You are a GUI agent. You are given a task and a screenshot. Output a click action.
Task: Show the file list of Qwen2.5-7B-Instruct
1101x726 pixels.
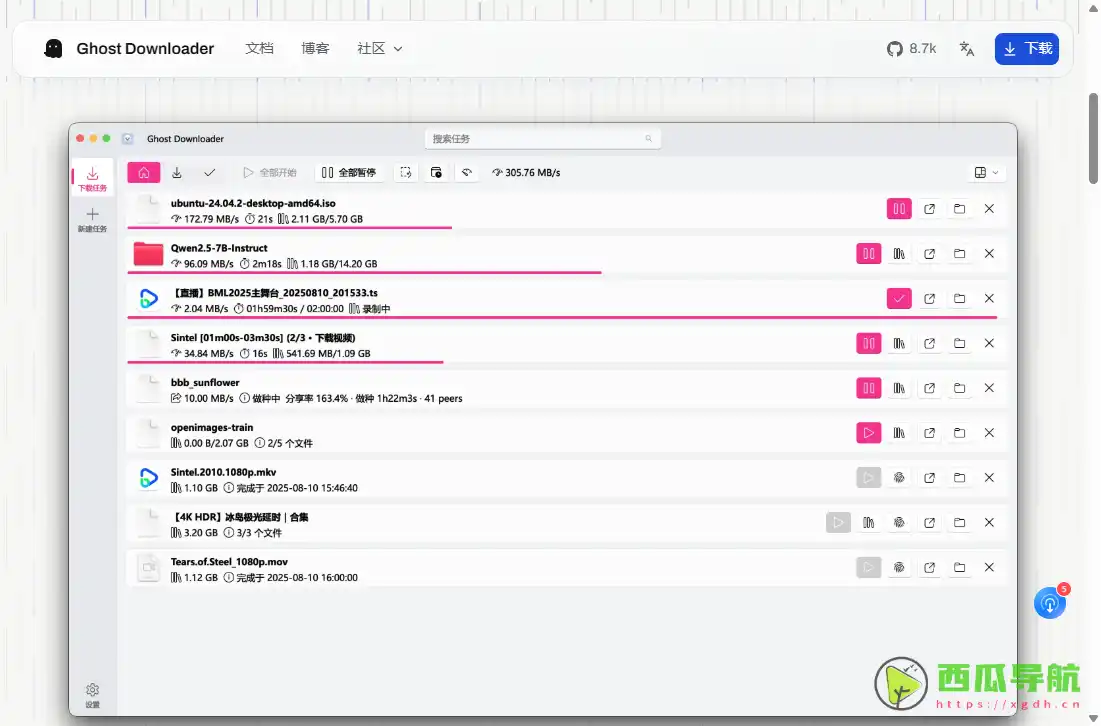pyautogui.click(x=899, y=253)
